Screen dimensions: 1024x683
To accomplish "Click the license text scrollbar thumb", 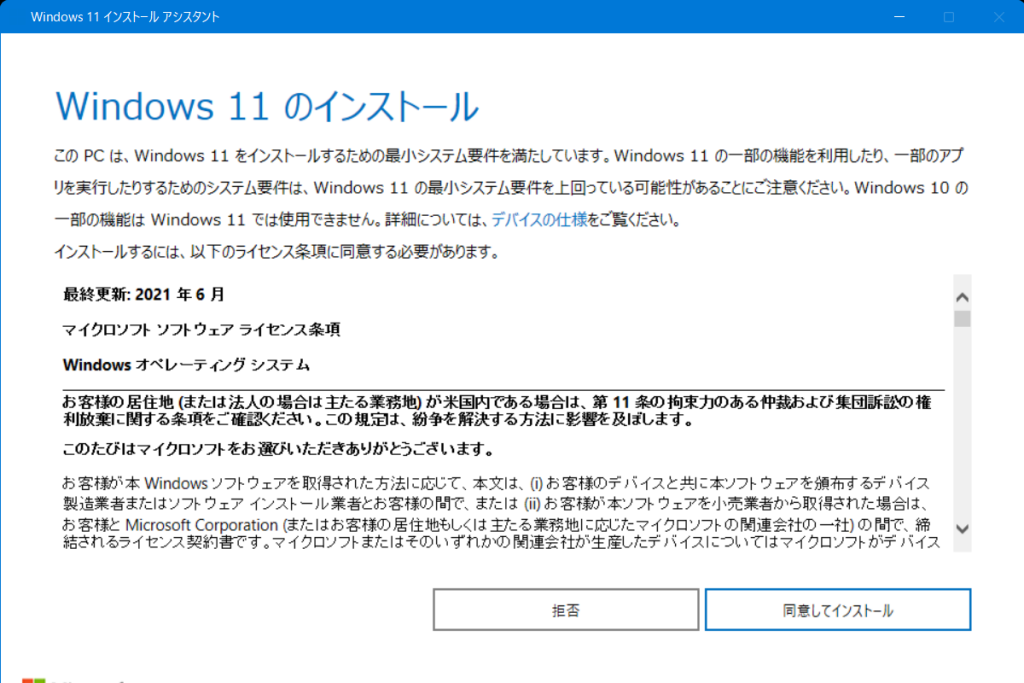I will point(962,319).
